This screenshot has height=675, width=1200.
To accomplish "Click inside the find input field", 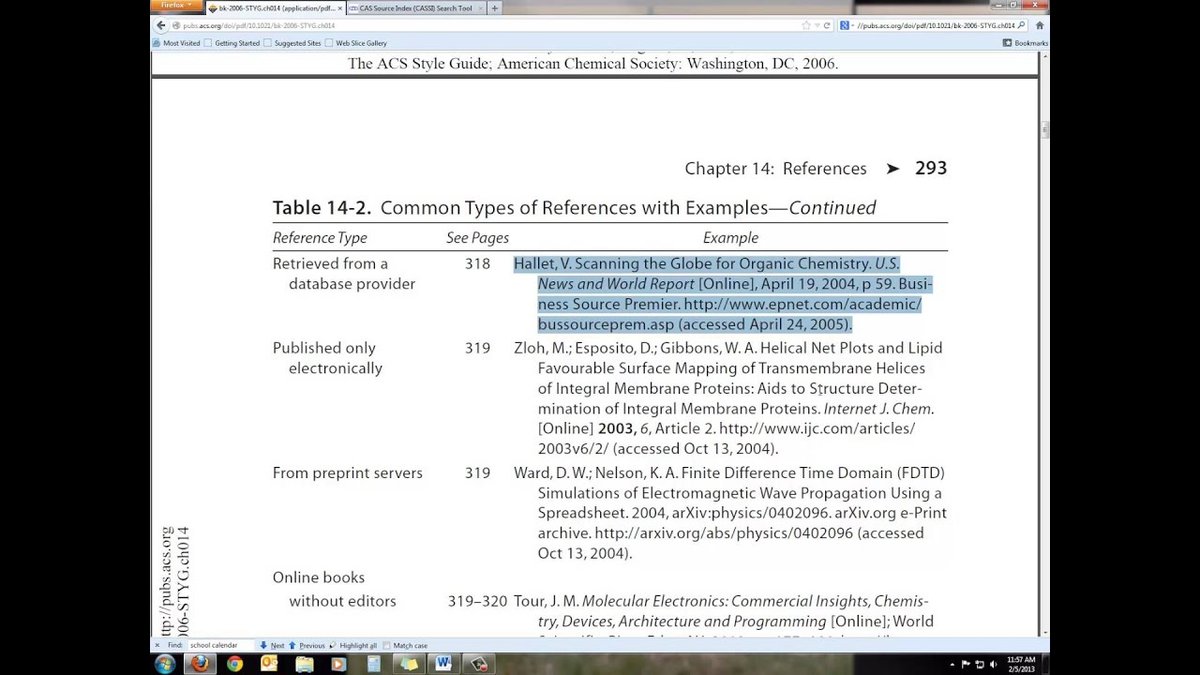I will coord(215,644).
